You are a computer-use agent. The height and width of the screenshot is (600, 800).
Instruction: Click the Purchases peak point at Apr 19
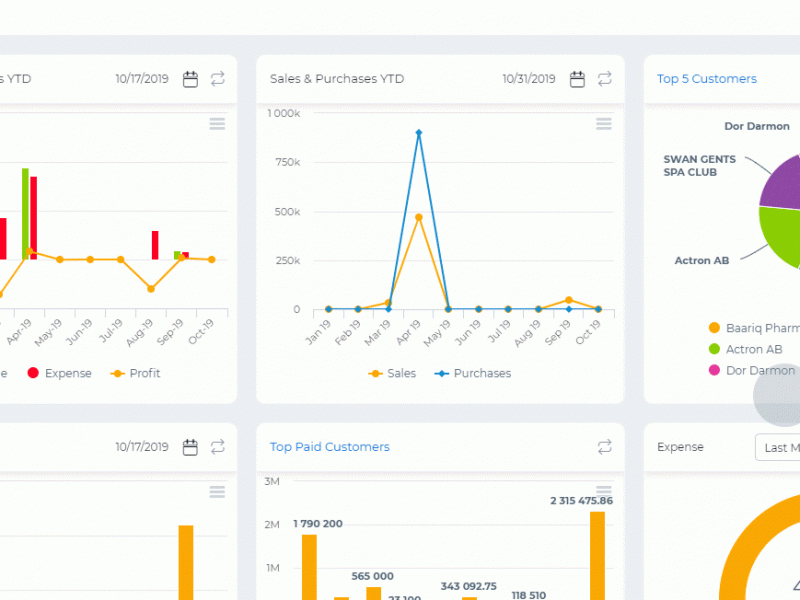pyautogui.click(x=419, y=133)
